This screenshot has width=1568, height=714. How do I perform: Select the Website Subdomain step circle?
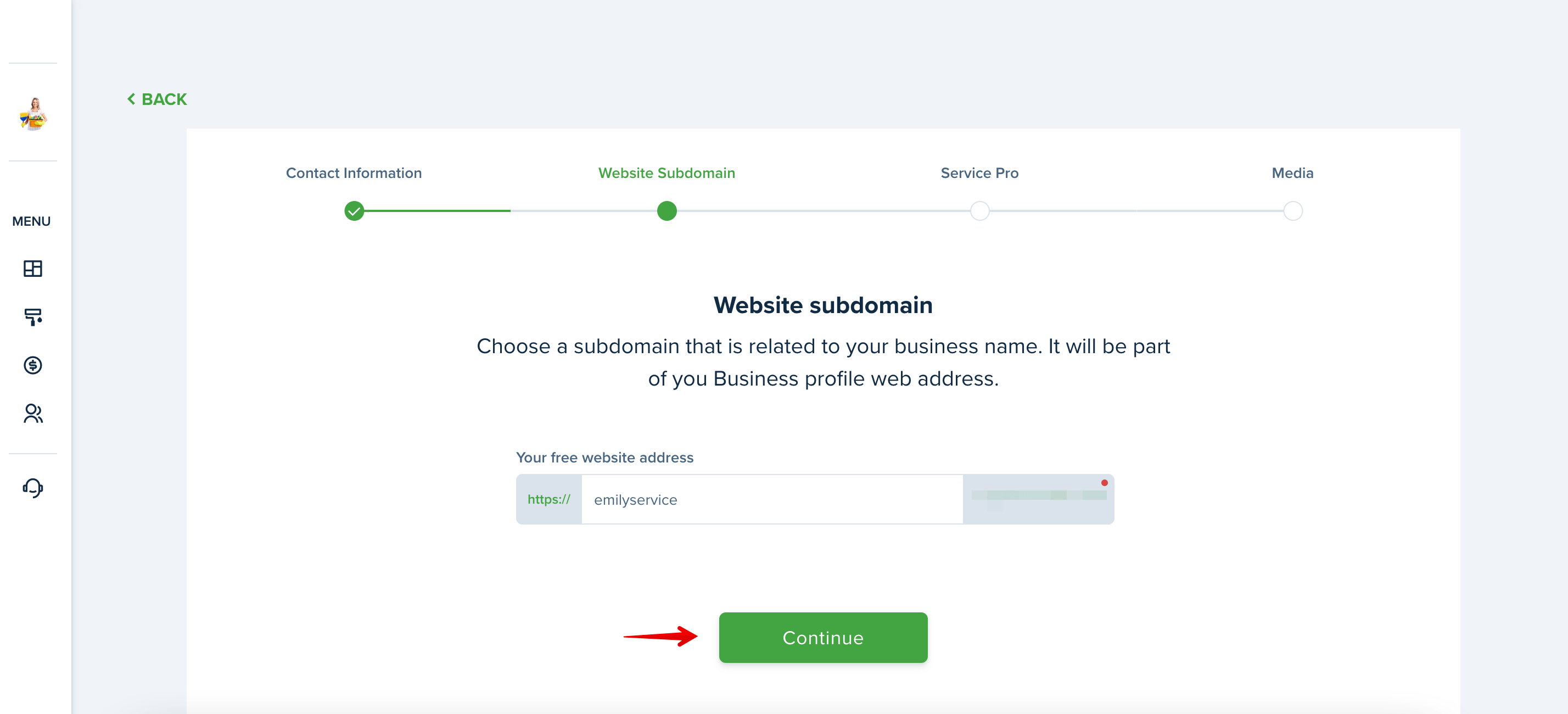(x=667, y=211)
